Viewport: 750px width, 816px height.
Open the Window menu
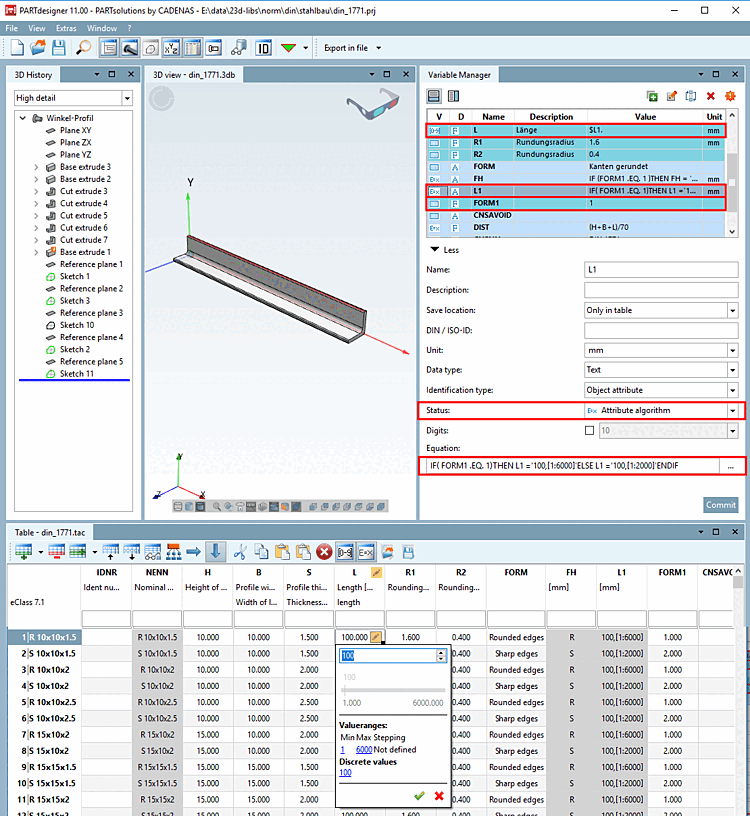click(101, 28)
